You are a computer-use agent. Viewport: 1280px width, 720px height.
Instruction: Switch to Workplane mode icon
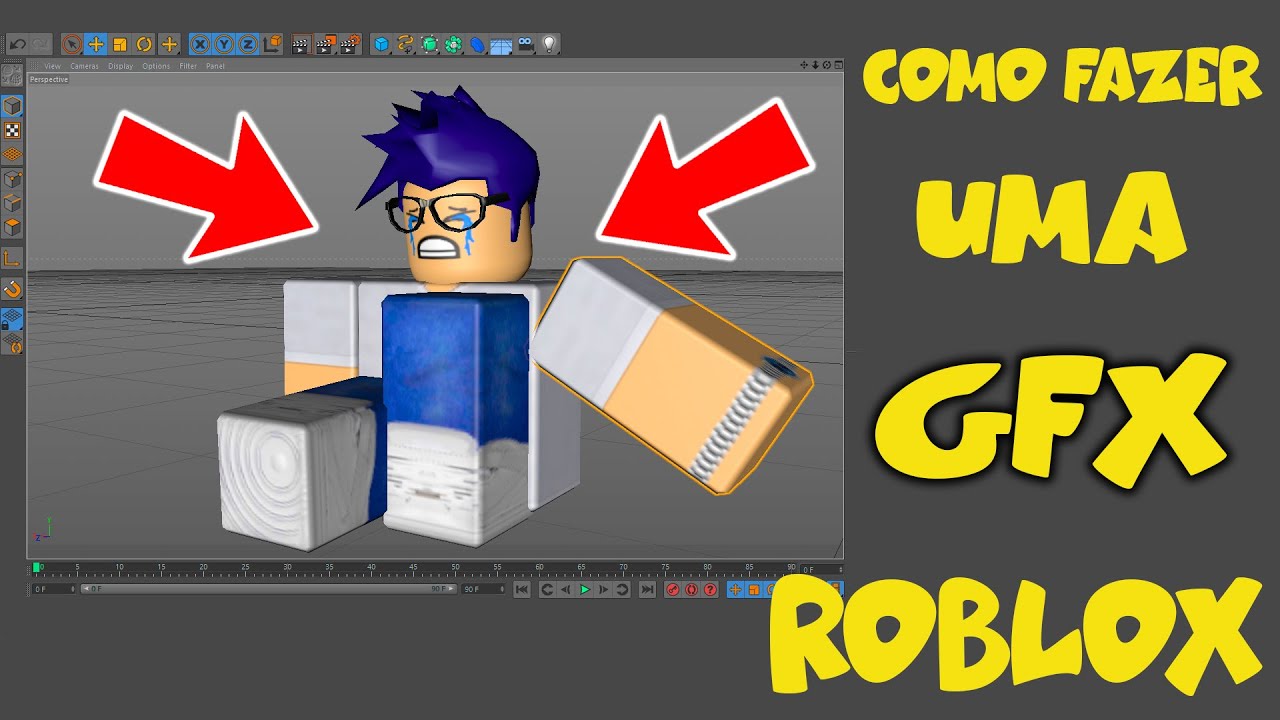[12, 155]
